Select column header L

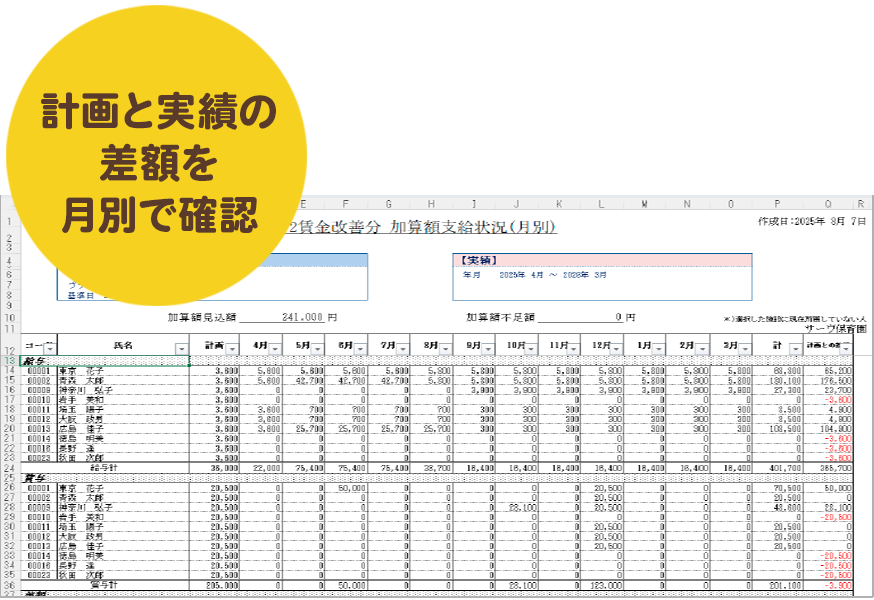tap(603, 204)
